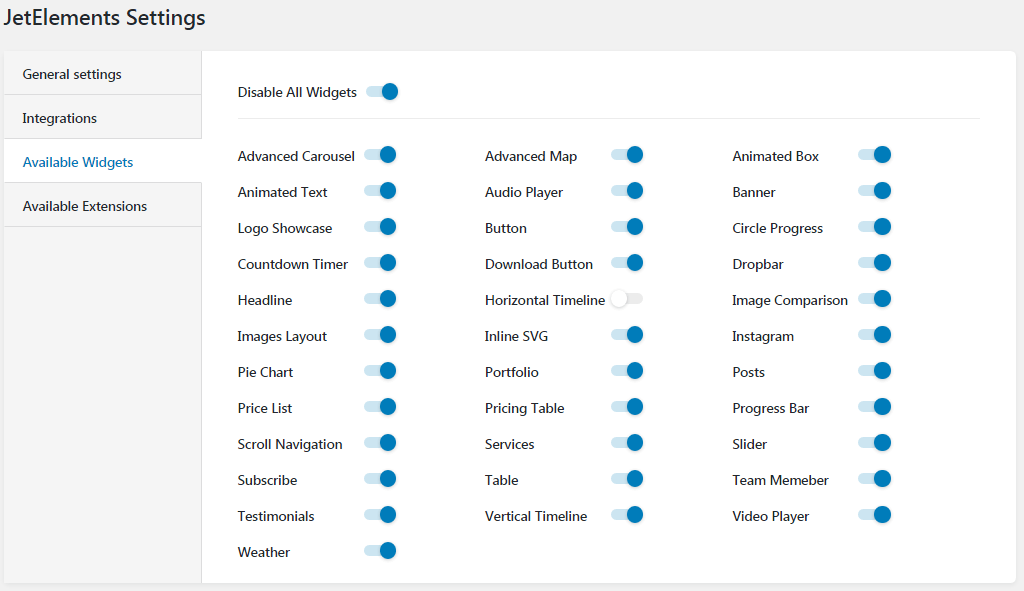Toggle the Image Comparison widget
The width and height of the screenshot is (1024, 591).
874,299
